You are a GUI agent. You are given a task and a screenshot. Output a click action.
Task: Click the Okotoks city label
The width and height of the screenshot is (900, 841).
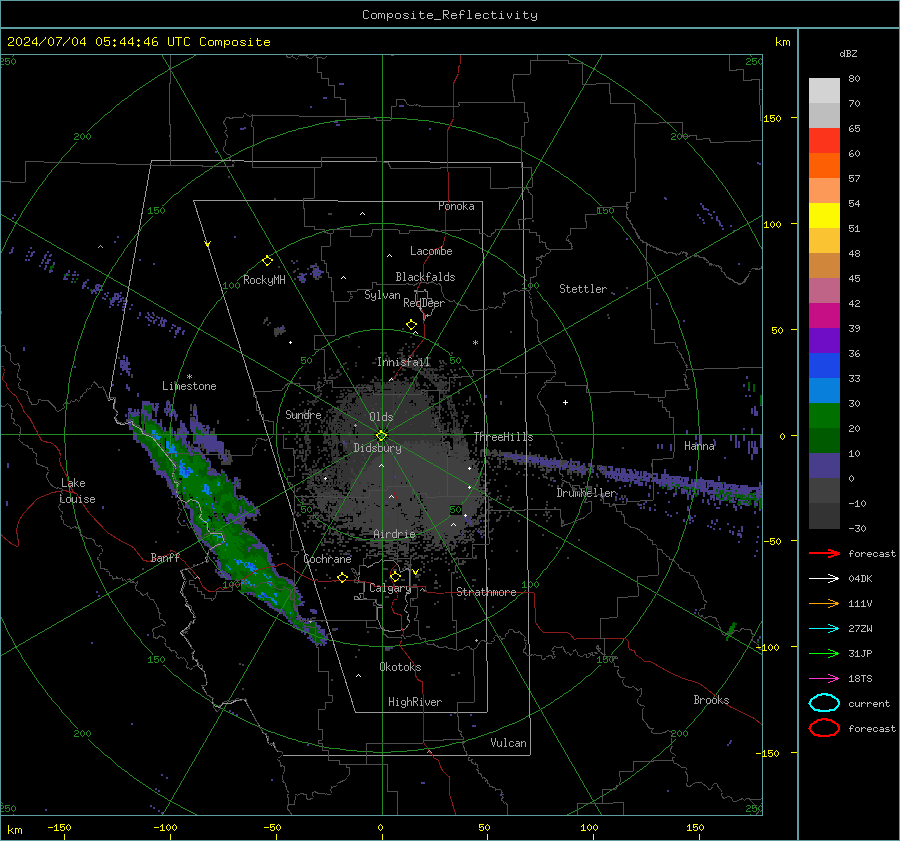point(400,667)
